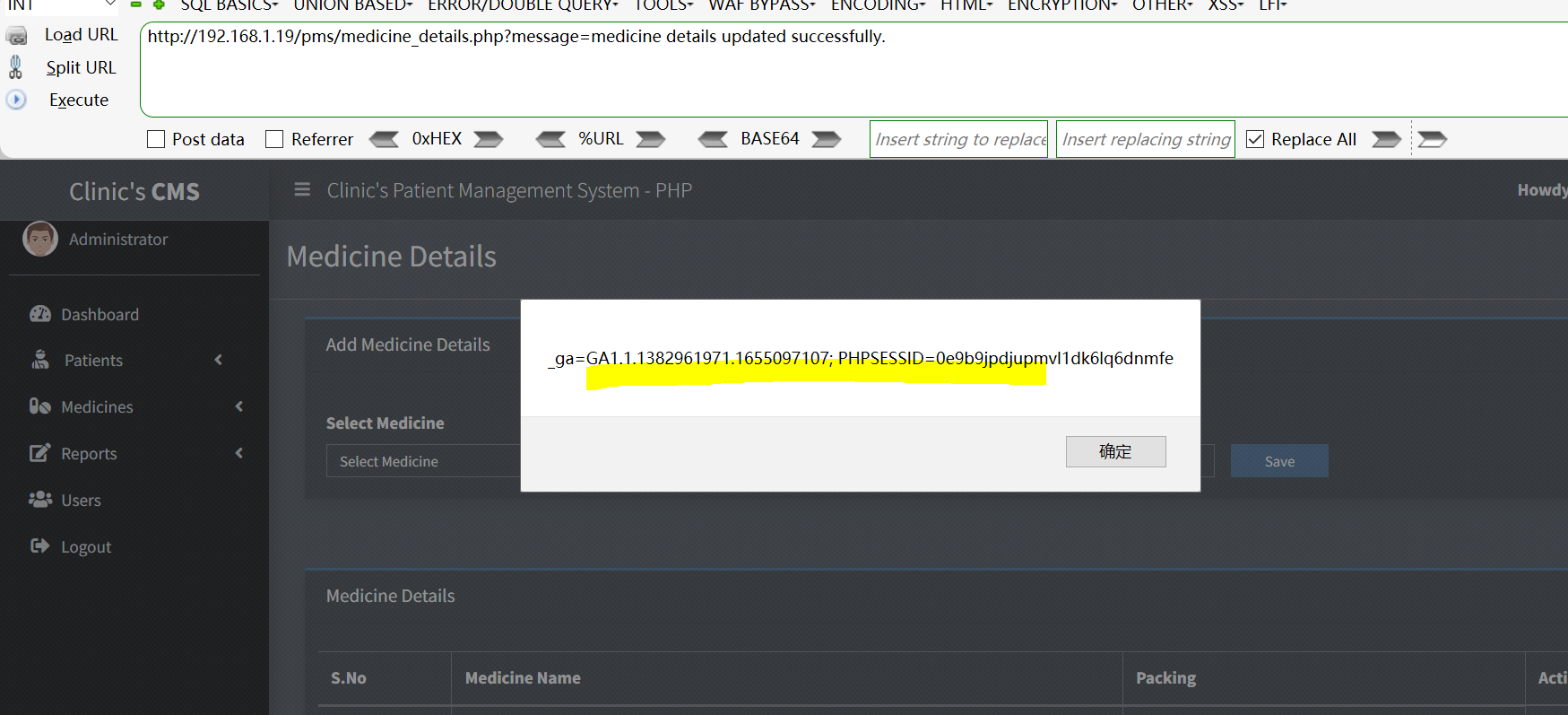Open the WAF BYPASS menu
Screen dimensions: 1568x715
[762, 5]
